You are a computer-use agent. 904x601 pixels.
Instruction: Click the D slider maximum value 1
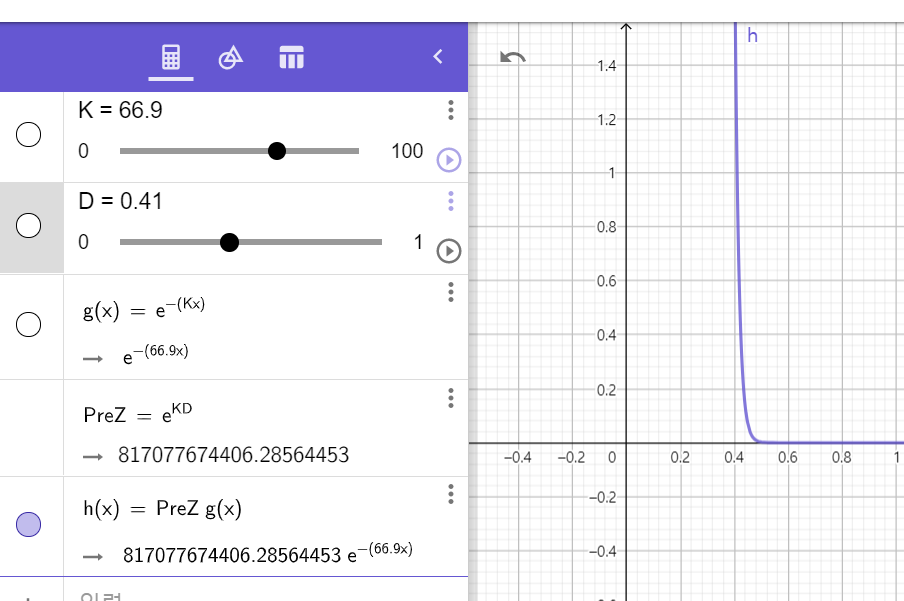tap(419, 242)
